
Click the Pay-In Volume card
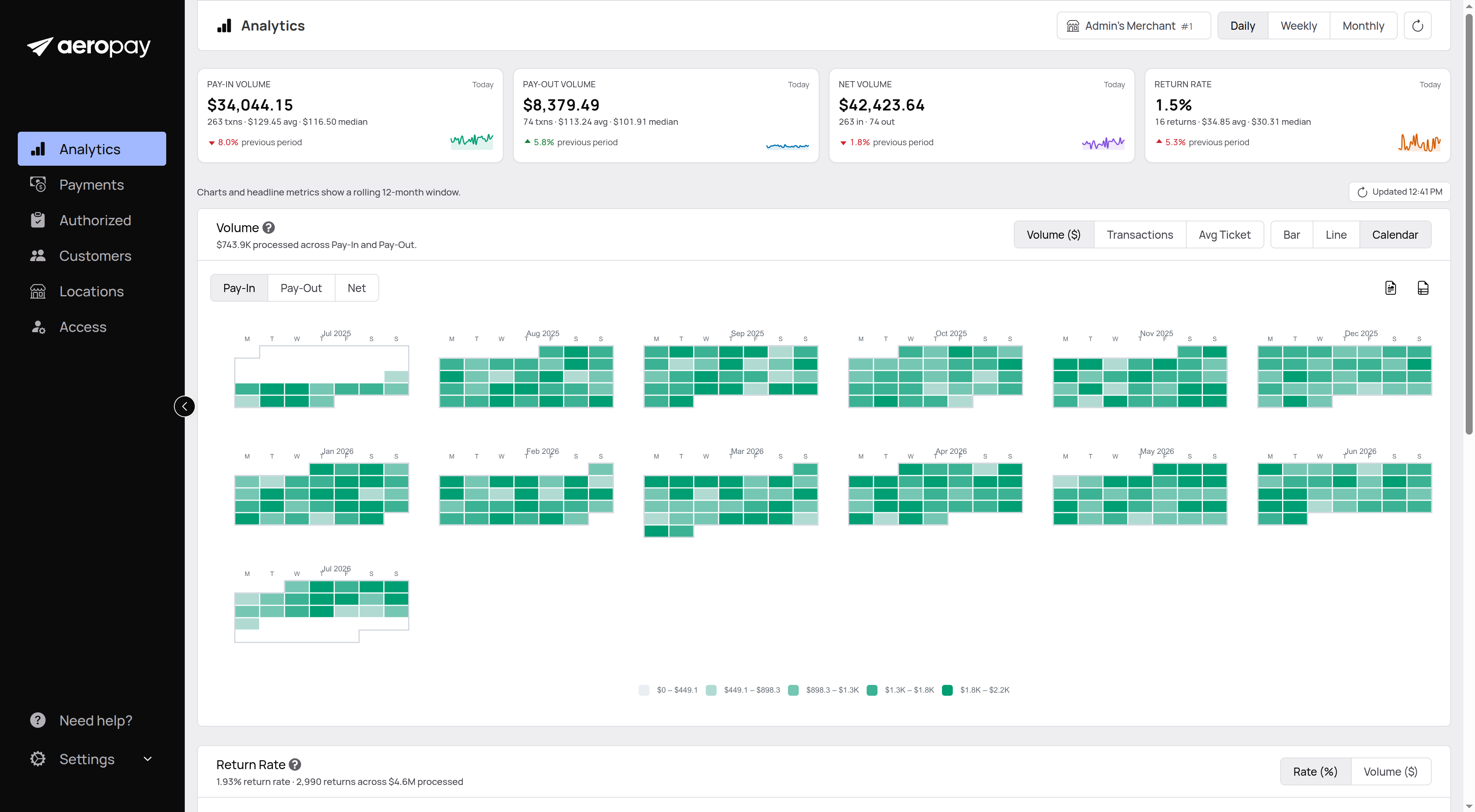(350, 116)
